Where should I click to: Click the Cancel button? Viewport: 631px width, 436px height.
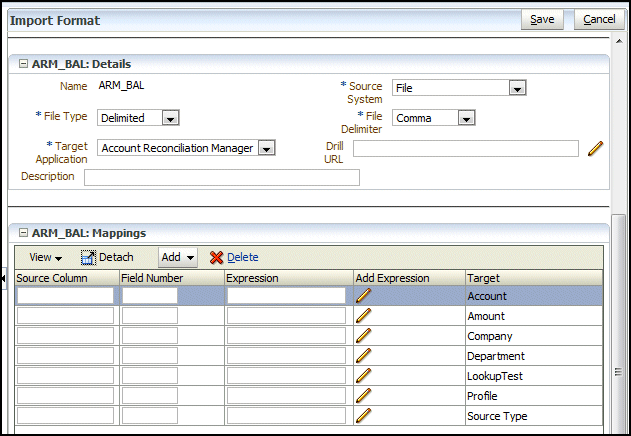tap(599, 19)
